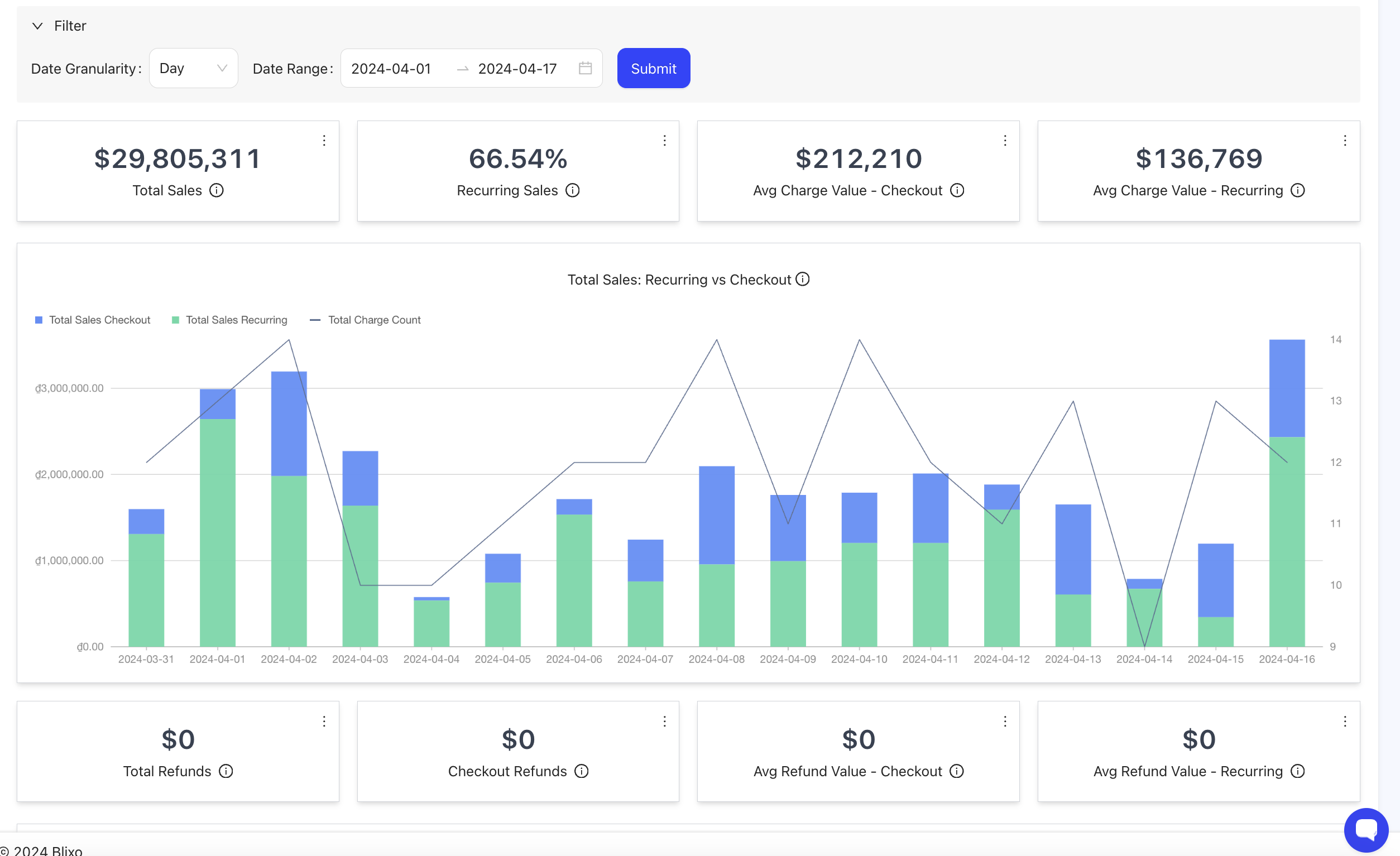Open the options menu on Total Sales card

[324, 140]
